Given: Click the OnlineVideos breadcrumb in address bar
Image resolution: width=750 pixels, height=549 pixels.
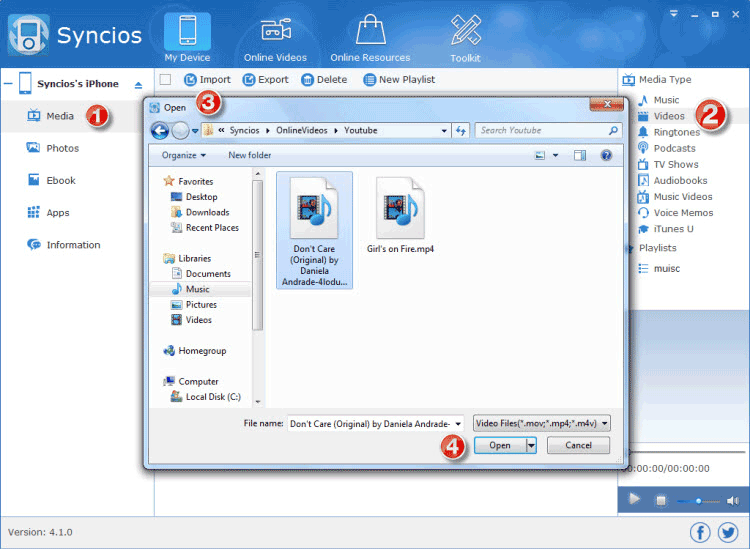Looking at the screenshot, I should [301, 130].
